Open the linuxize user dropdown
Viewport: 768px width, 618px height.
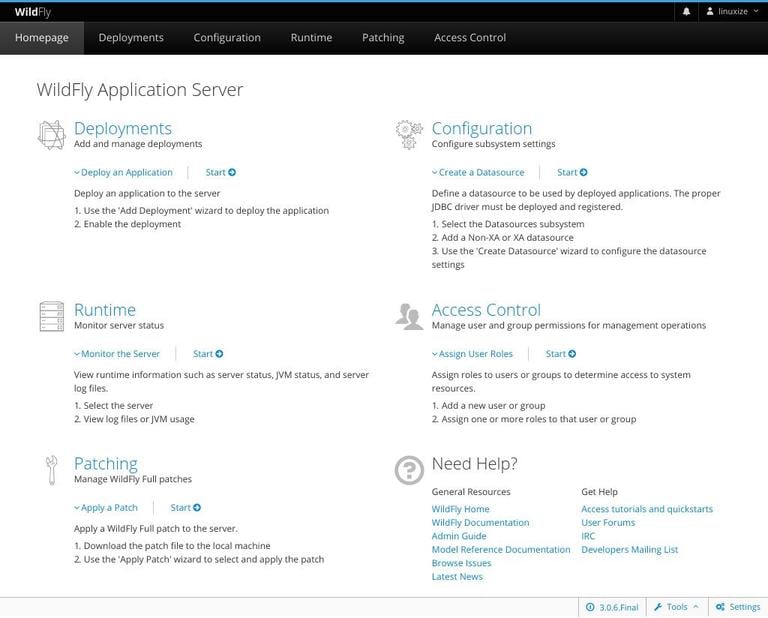point(726,12)
